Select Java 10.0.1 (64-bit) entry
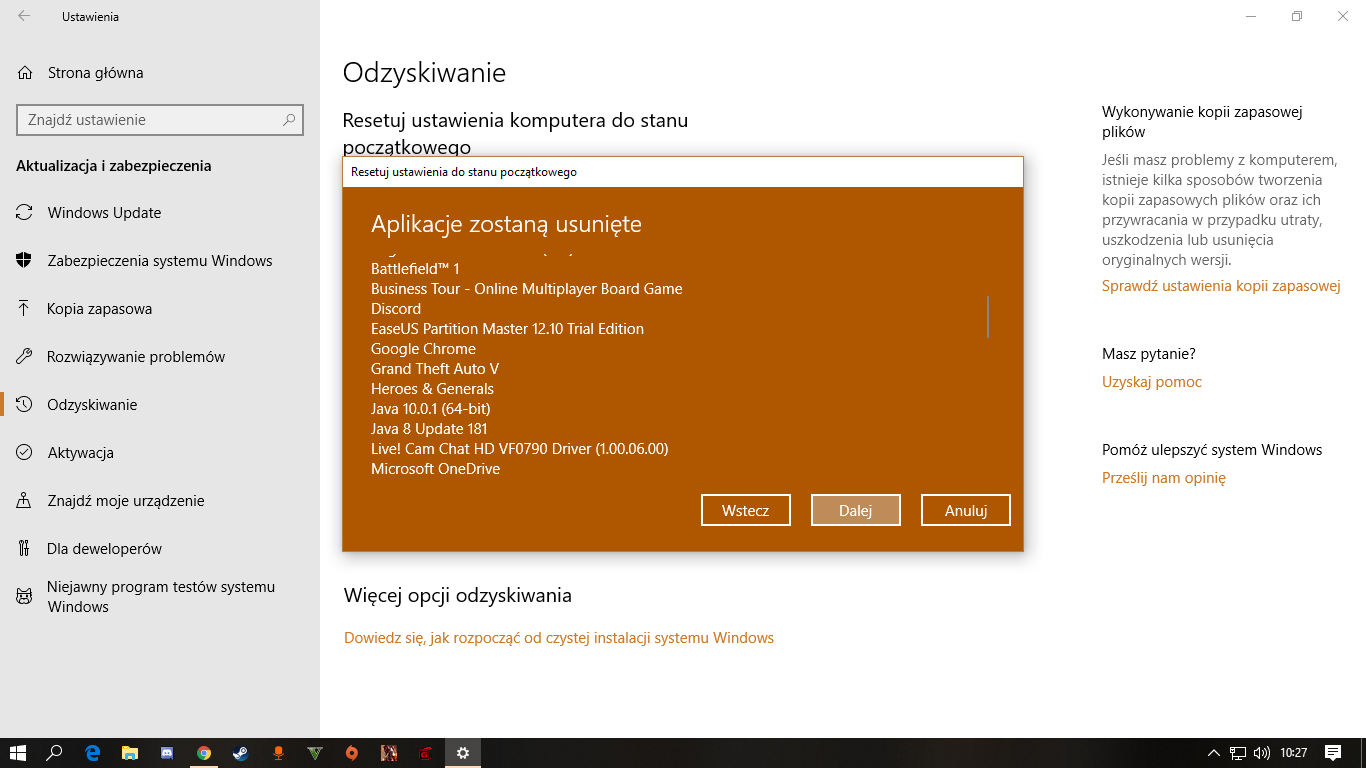 (x=431, y=409)
